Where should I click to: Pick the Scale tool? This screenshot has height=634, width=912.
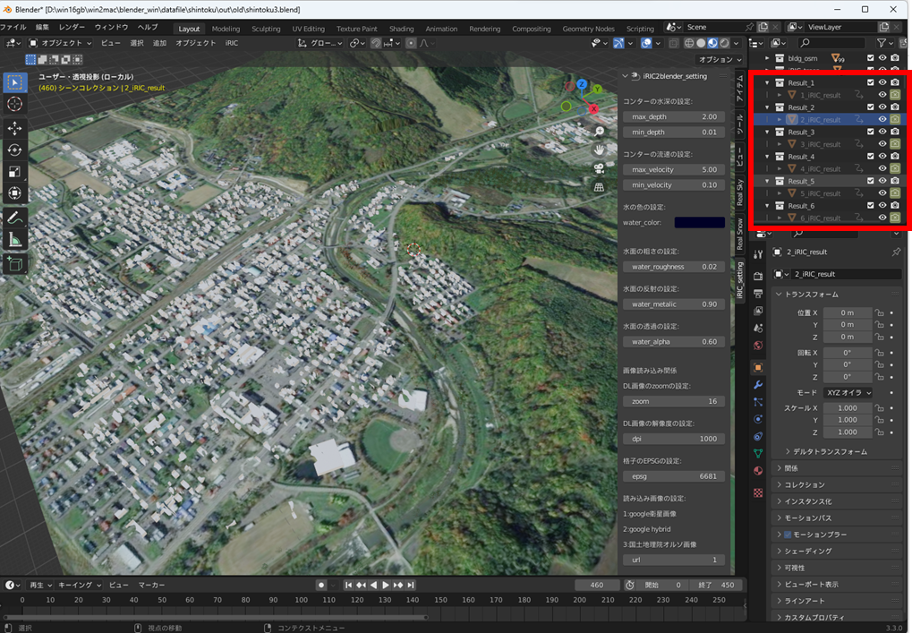click(15, 171)
